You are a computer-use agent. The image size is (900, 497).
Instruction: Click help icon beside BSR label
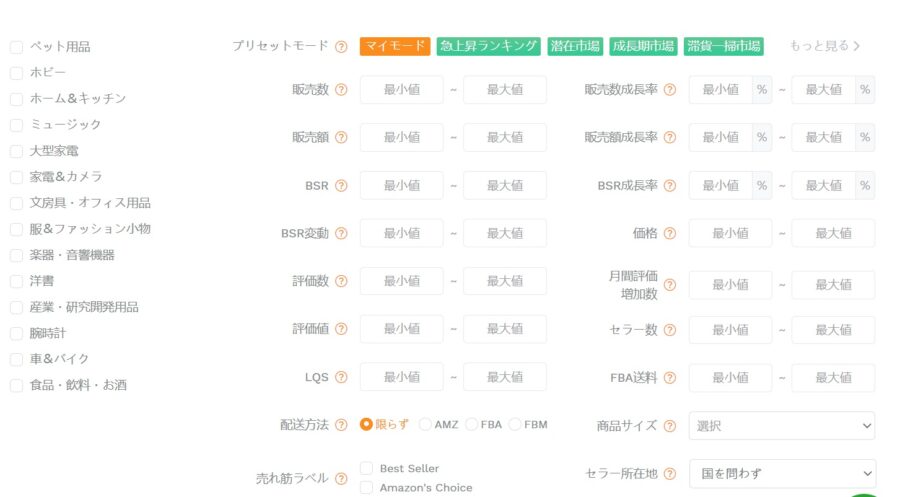[x=341, y=185]
